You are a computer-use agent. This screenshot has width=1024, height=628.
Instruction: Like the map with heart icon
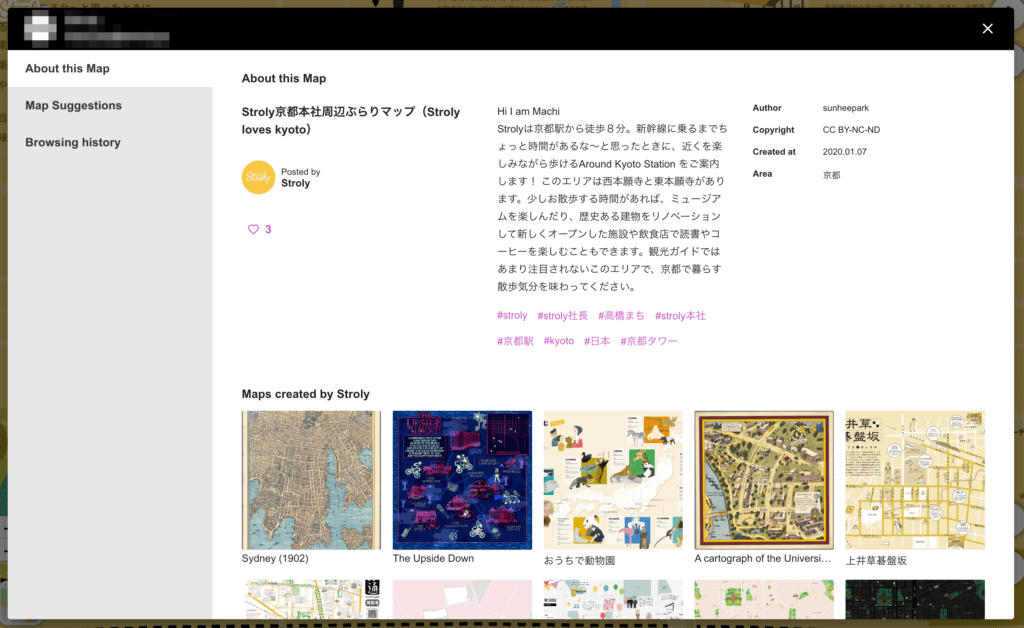[253, 229]
